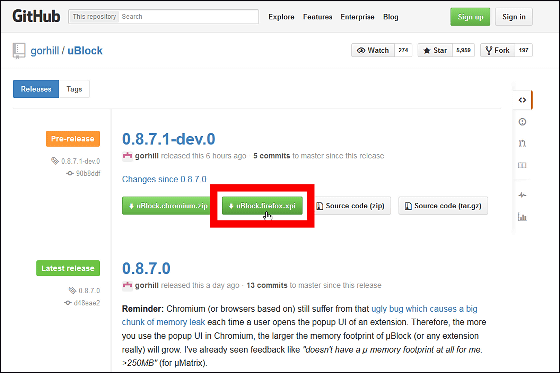Open the Enterprise page
The image size is (560, 373).
(357, 17)
